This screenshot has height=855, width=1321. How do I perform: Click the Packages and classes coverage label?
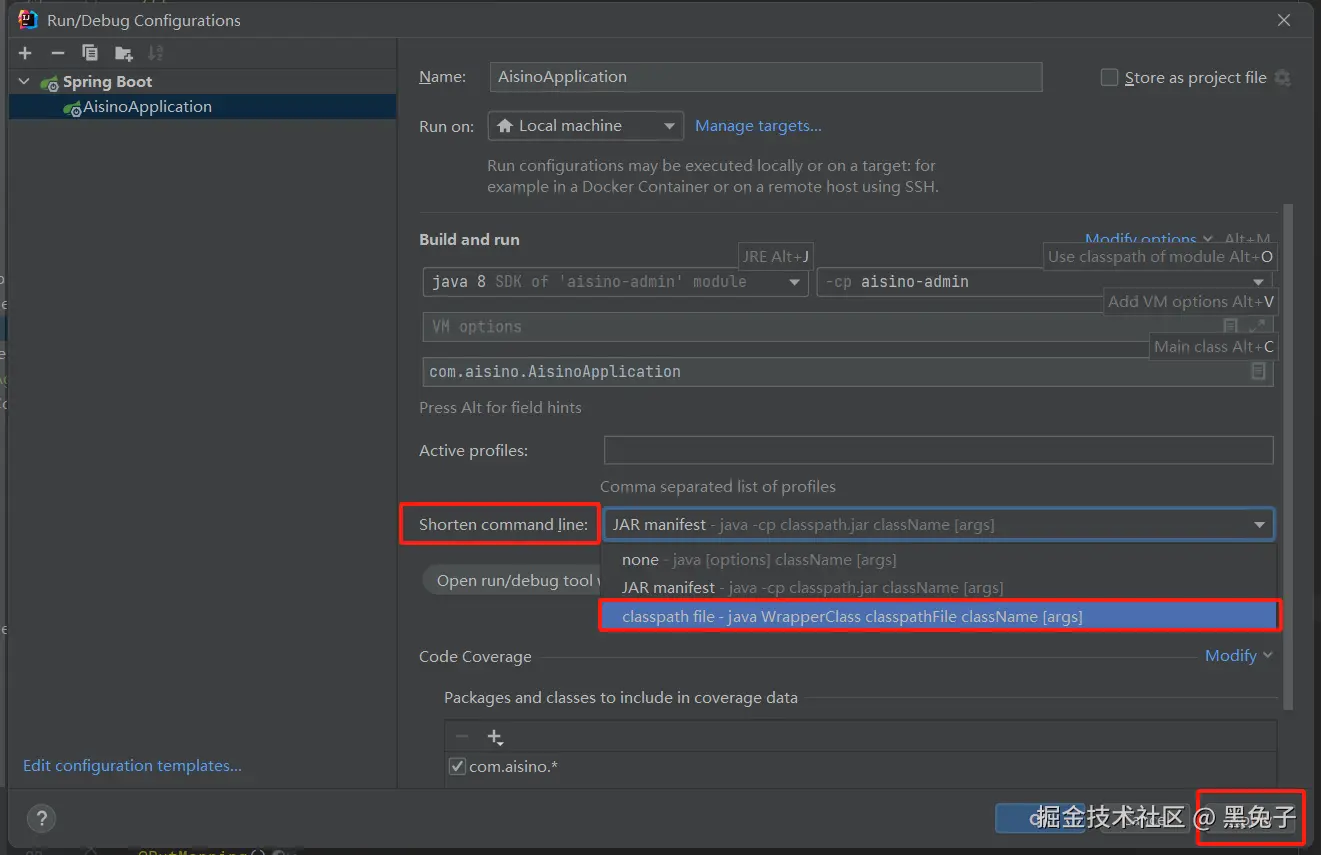(621, 698)
